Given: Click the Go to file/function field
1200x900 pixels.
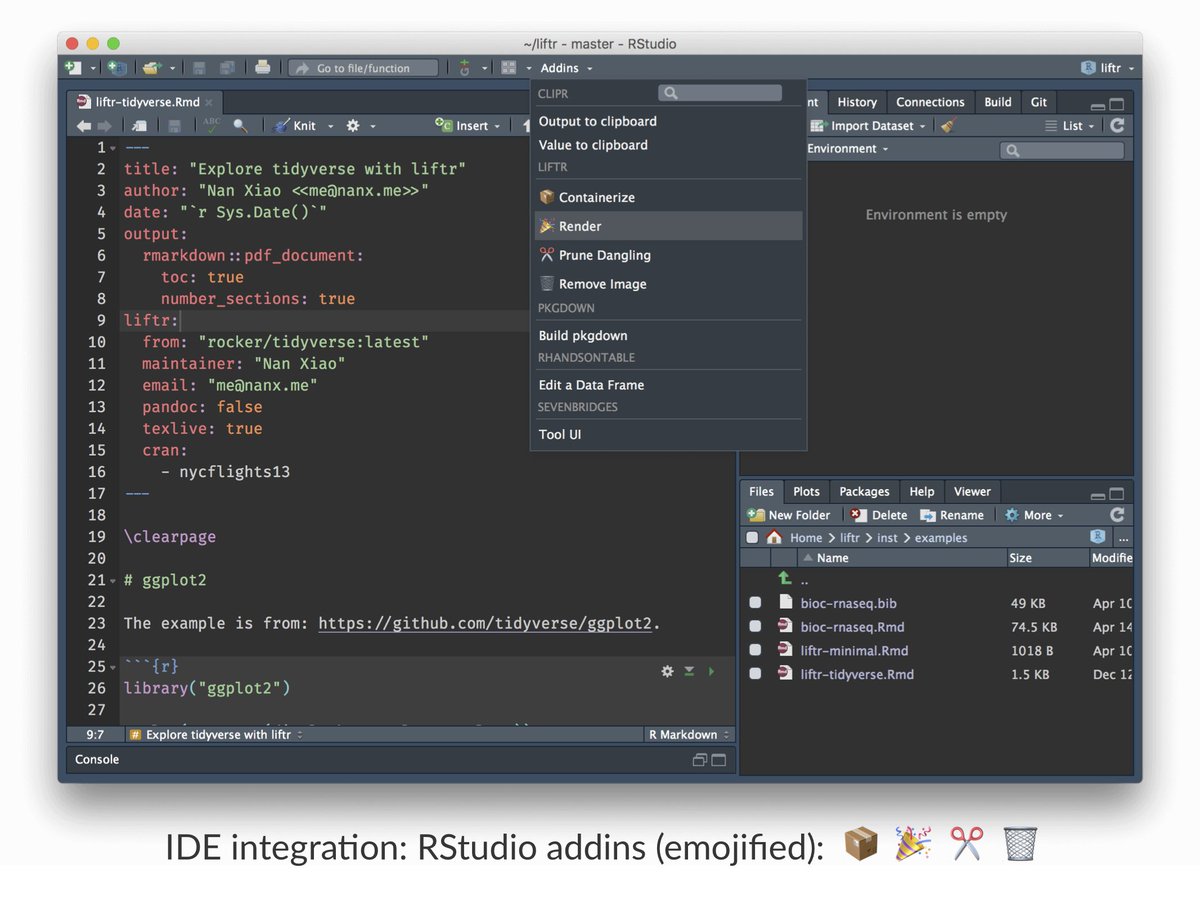Looking at the screenshot, I should [x=363, y=68].
